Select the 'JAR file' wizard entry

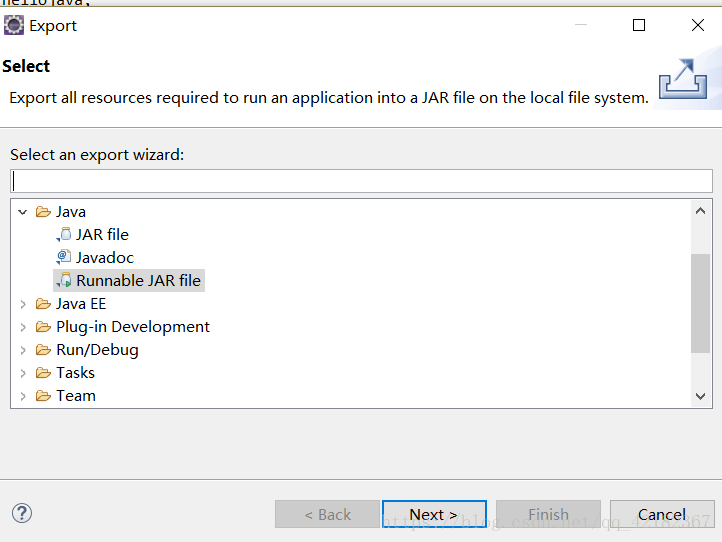tap(102, 234)
